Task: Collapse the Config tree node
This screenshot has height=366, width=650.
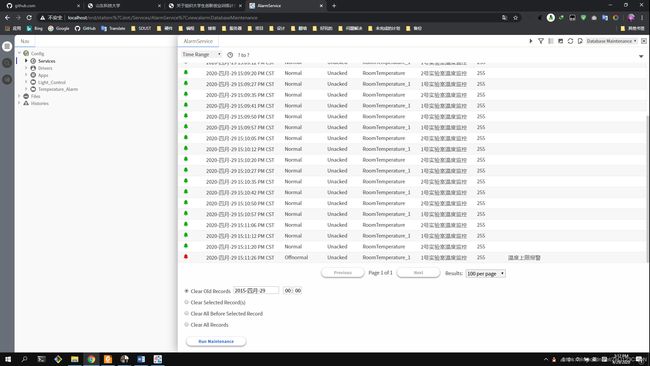Action: pos(19,53)
